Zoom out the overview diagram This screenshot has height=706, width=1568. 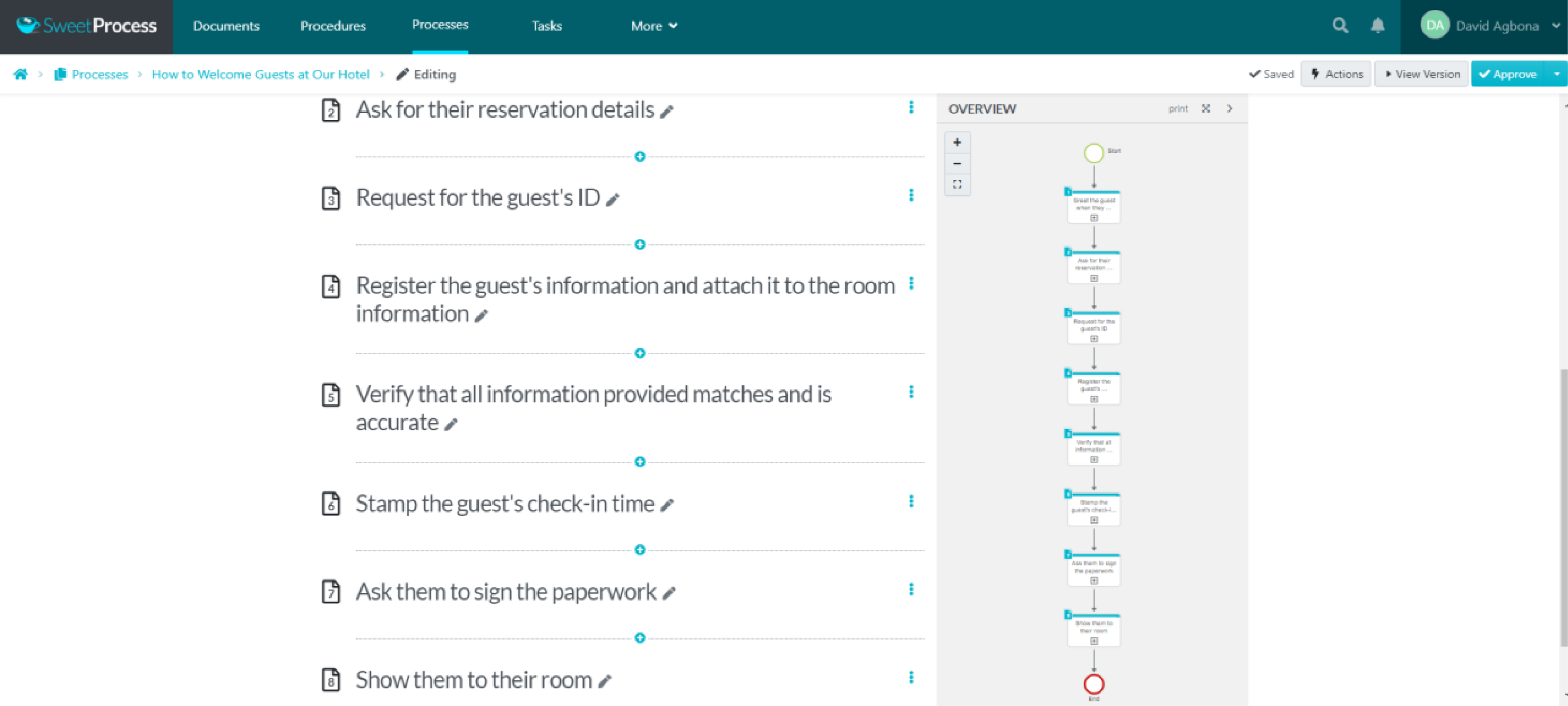958,163
